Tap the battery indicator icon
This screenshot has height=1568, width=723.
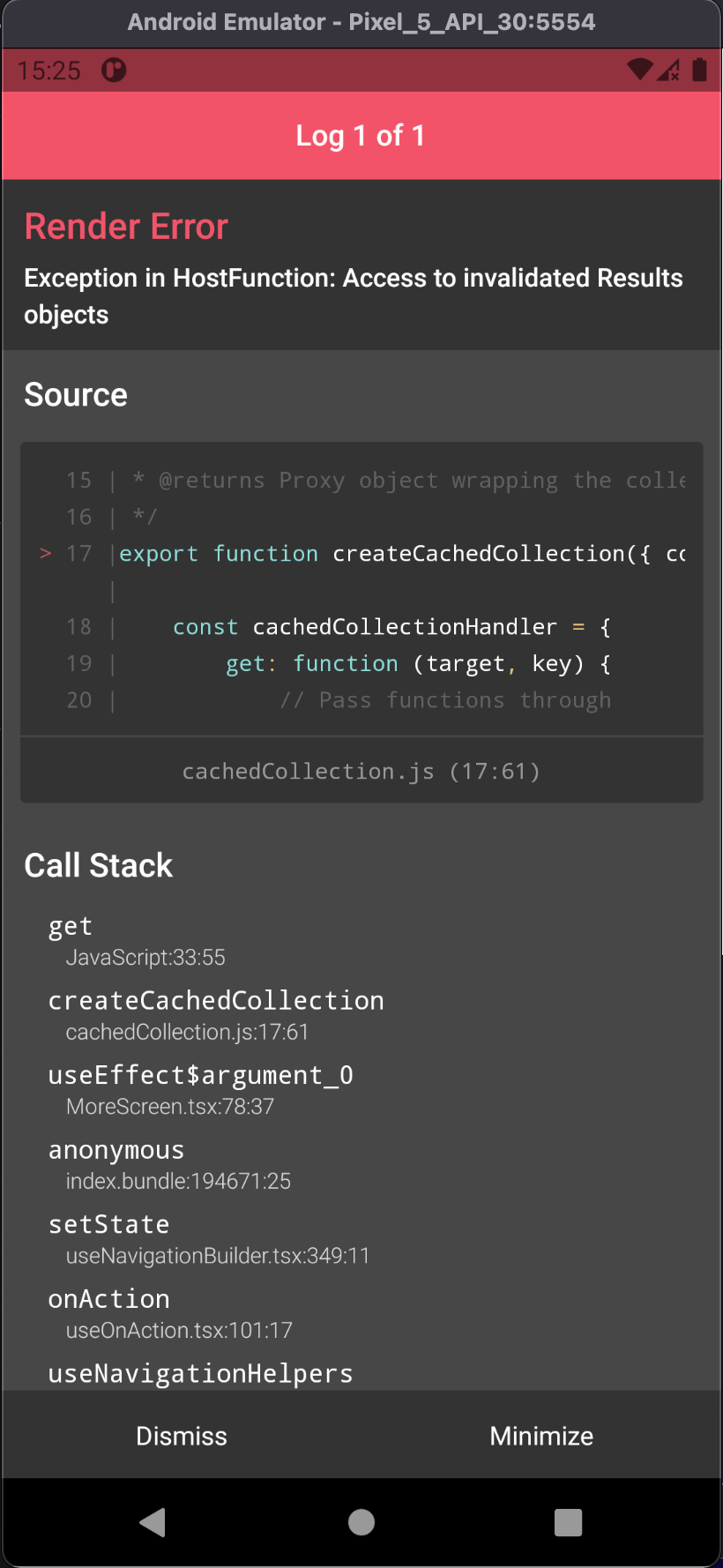[x=701, y=70]
